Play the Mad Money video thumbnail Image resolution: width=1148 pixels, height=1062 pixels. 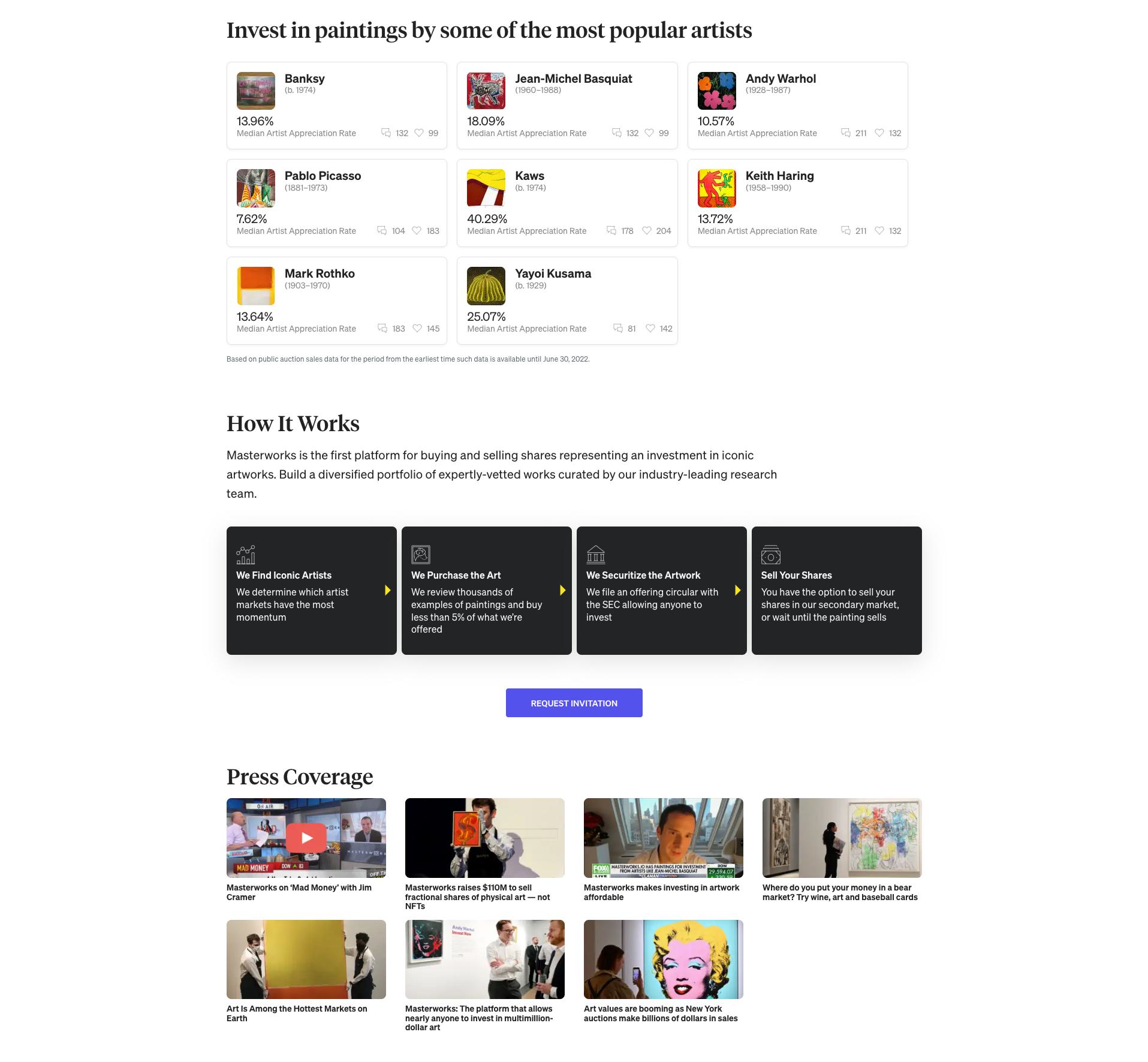coord(306,838)
